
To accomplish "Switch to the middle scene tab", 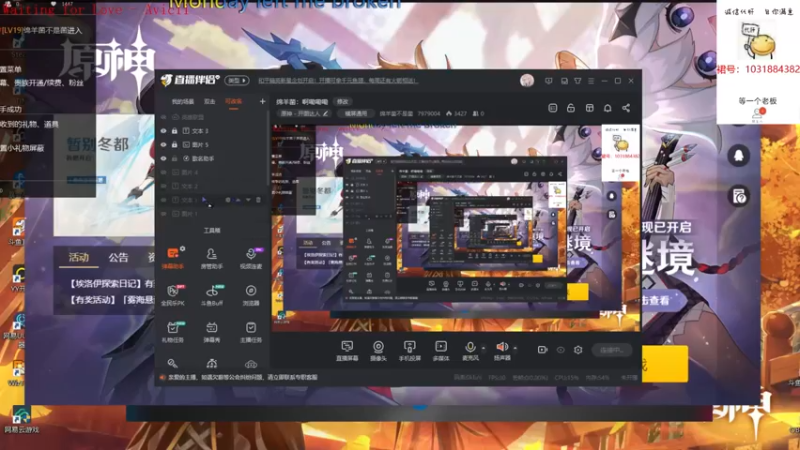I will [210, 102].
